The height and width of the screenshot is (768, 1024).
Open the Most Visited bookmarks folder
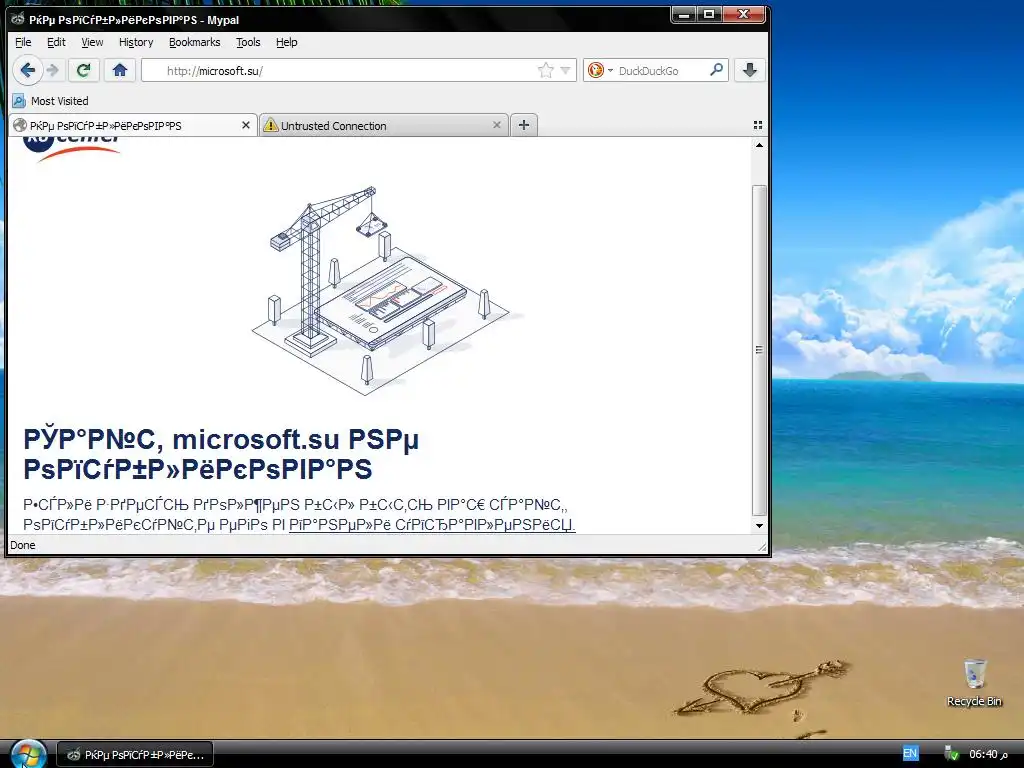[x=51, y=101]
